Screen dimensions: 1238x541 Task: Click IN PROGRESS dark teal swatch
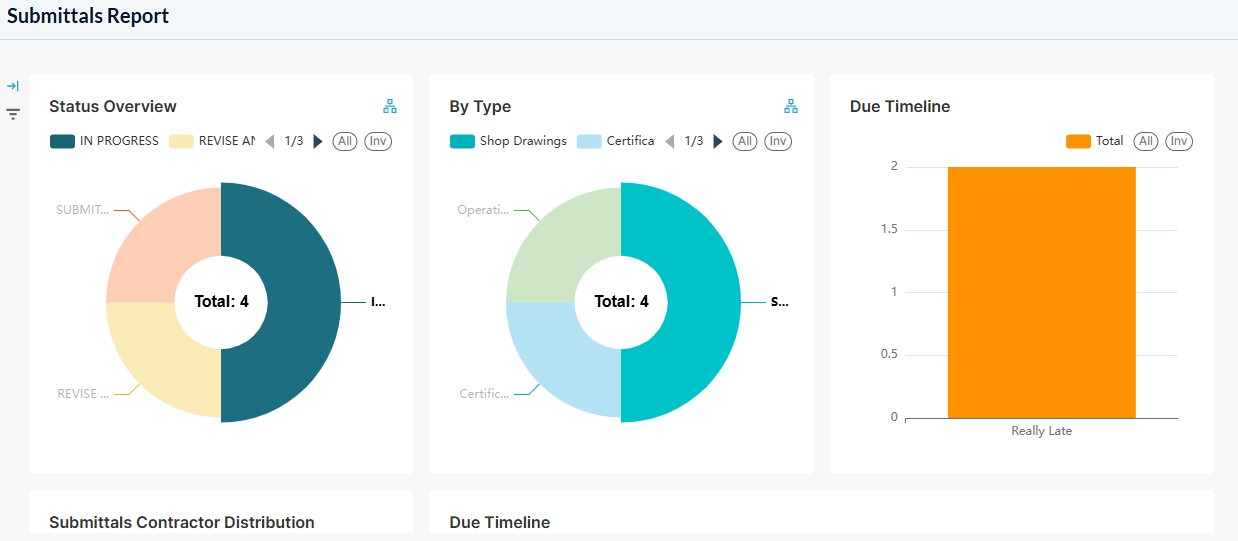[62, 141]
